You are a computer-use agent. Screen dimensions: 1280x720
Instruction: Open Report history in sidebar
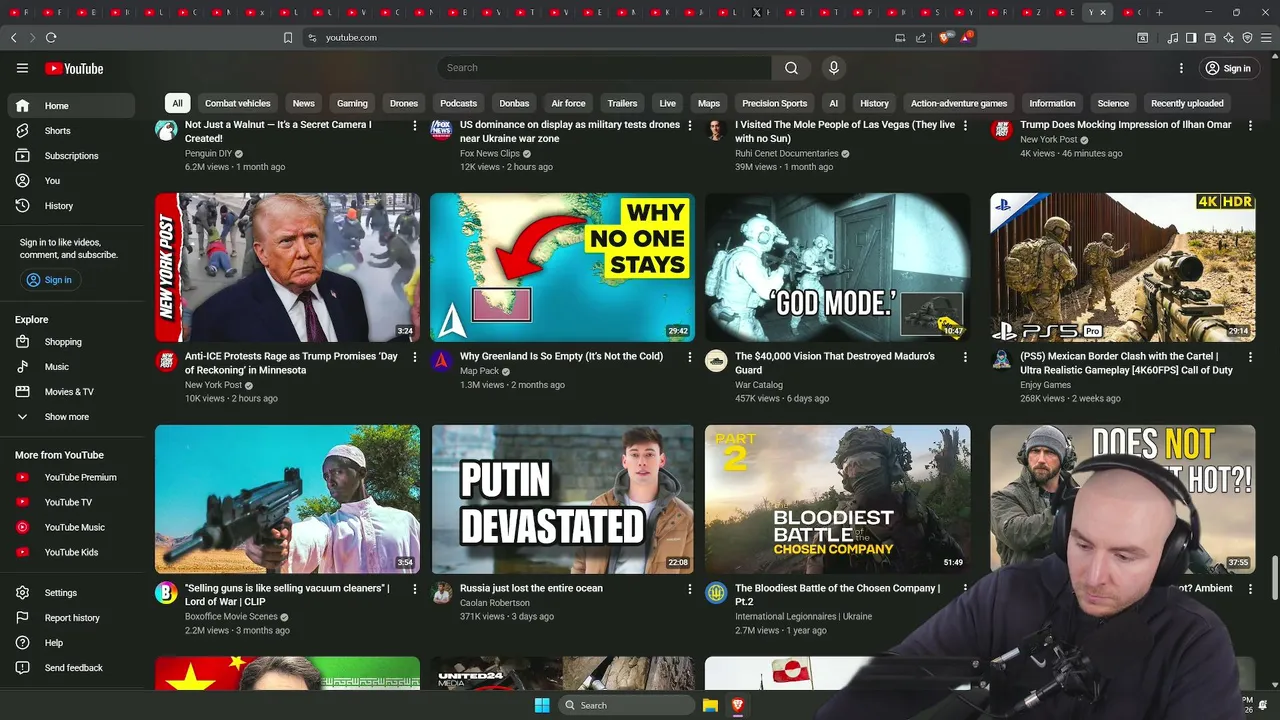(x=70, y=618)
